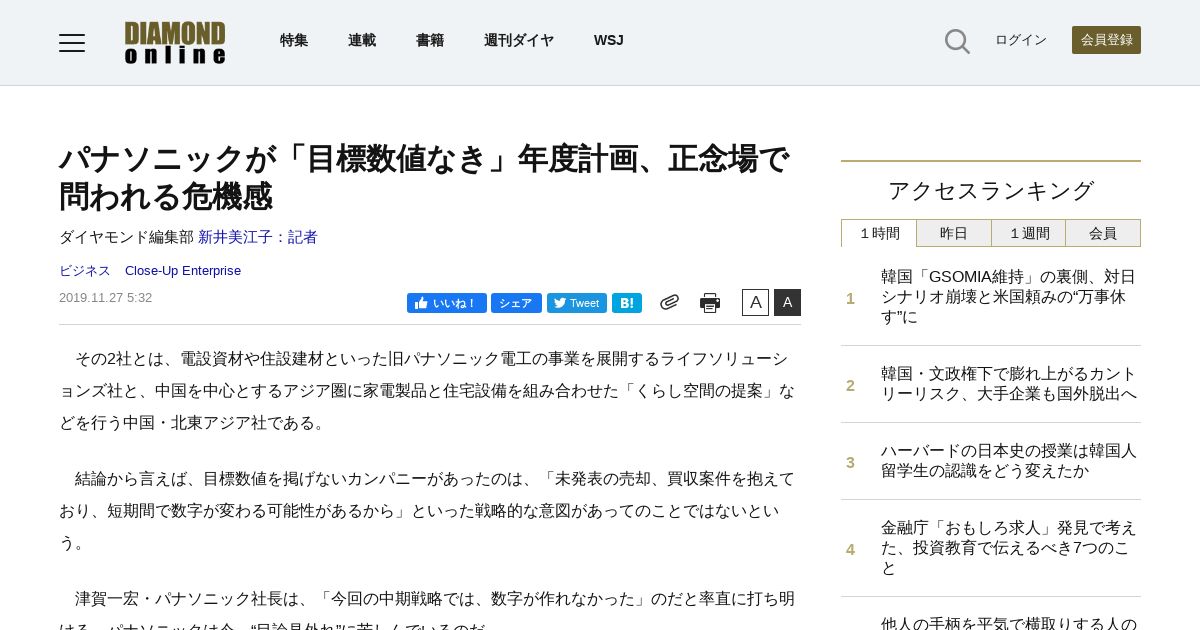Open ranking article ハーバードの日本史の授業
The image size is (1200, 630).
click(1008, 461)
